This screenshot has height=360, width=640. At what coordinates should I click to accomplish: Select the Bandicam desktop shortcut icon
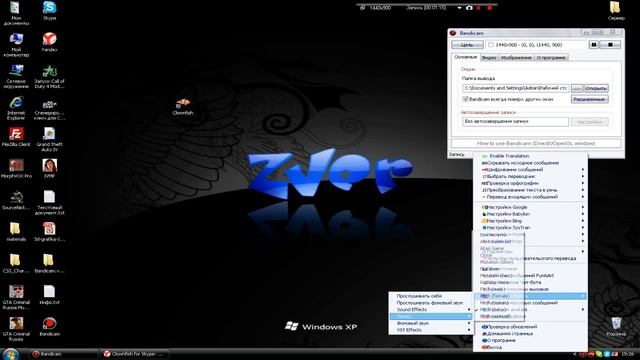tap(49, 324)
